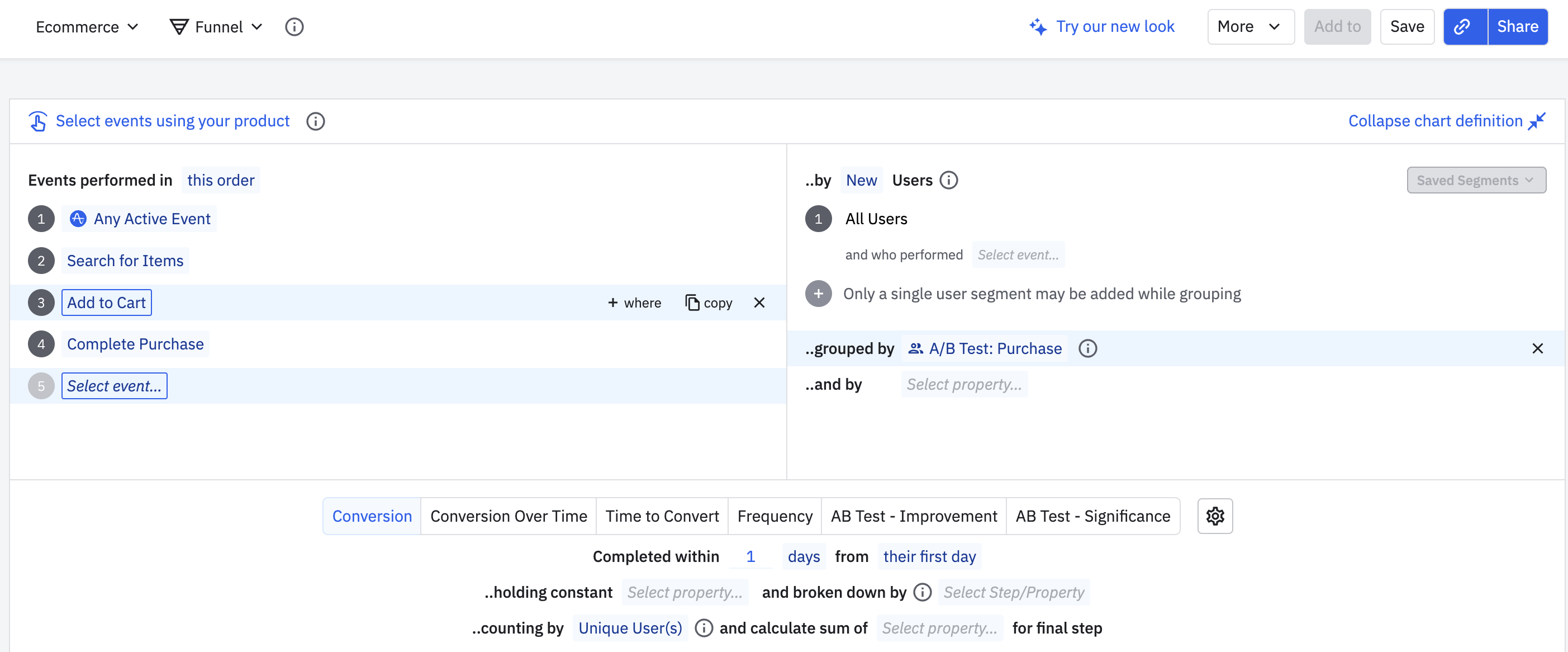The width and height of the screenshot is (1568, 652).
Task: Click info icon beside Users label
Action: click(x=948, y=181)
